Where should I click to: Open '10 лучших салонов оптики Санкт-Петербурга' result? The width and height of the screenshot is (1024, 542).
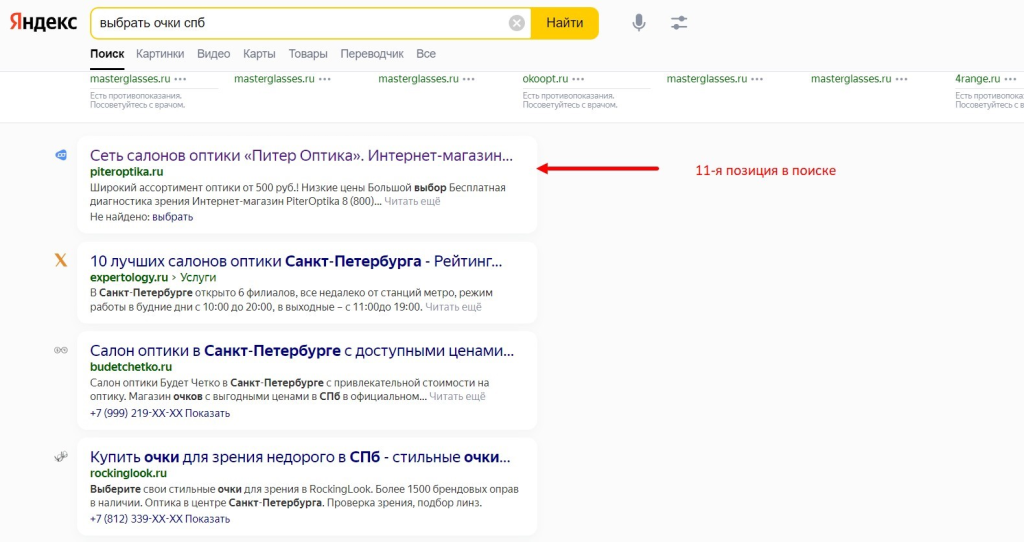[x=296, y=261]
